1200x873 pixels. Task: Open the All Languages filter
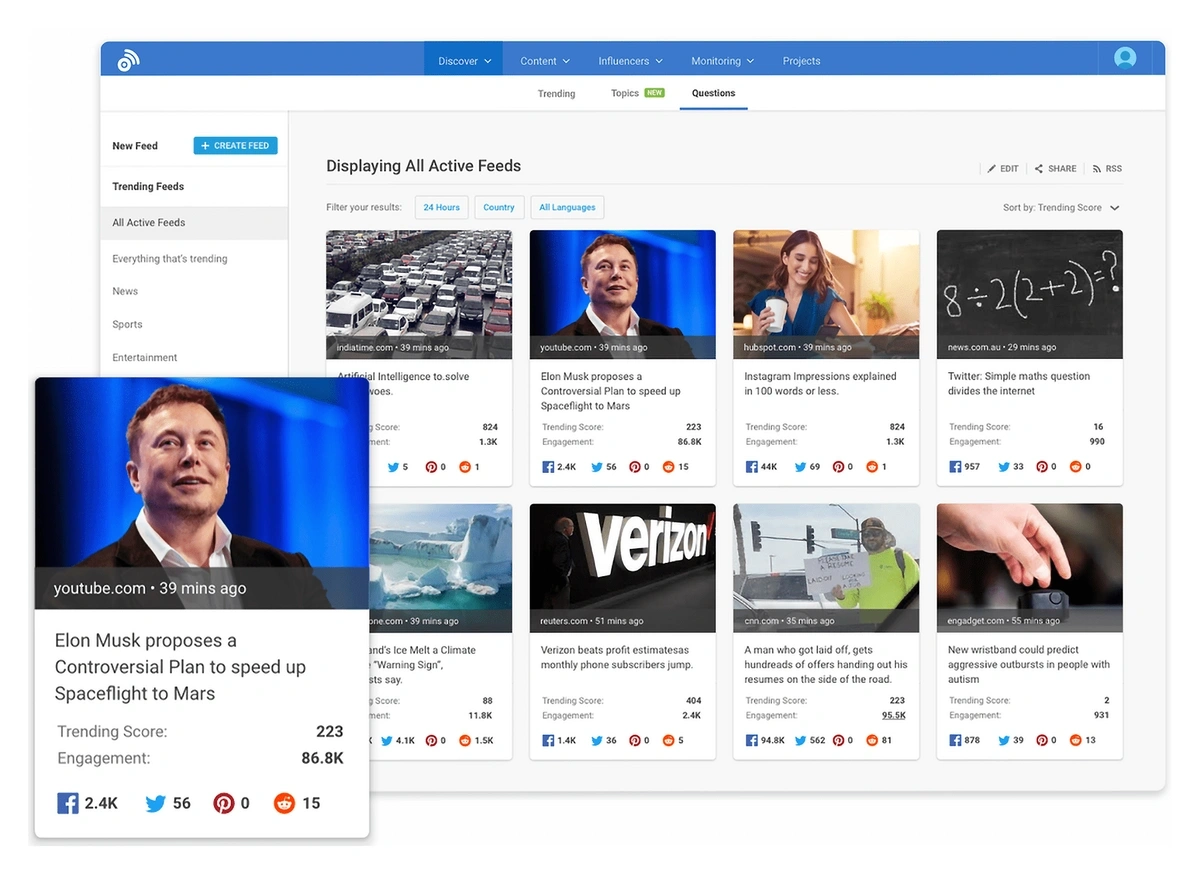567,208
